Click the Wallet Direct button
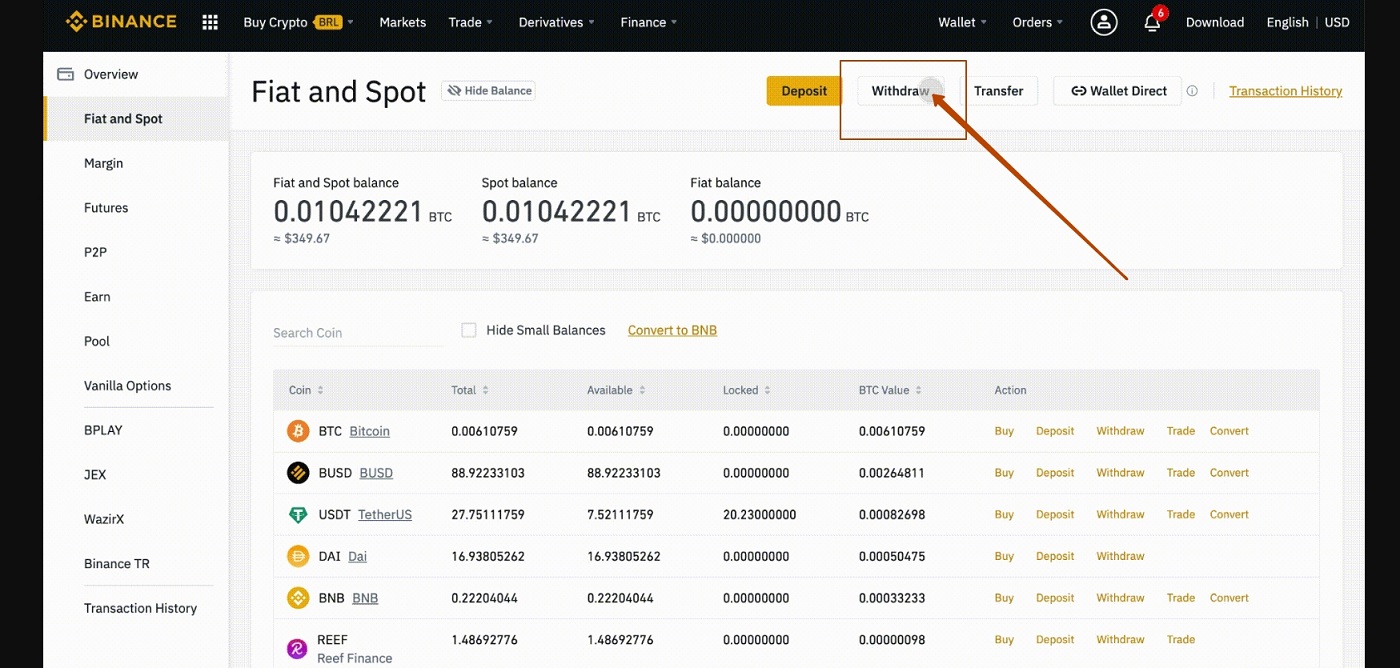This screenshot has height=668, width=1400. click(x=1118, y=91)
